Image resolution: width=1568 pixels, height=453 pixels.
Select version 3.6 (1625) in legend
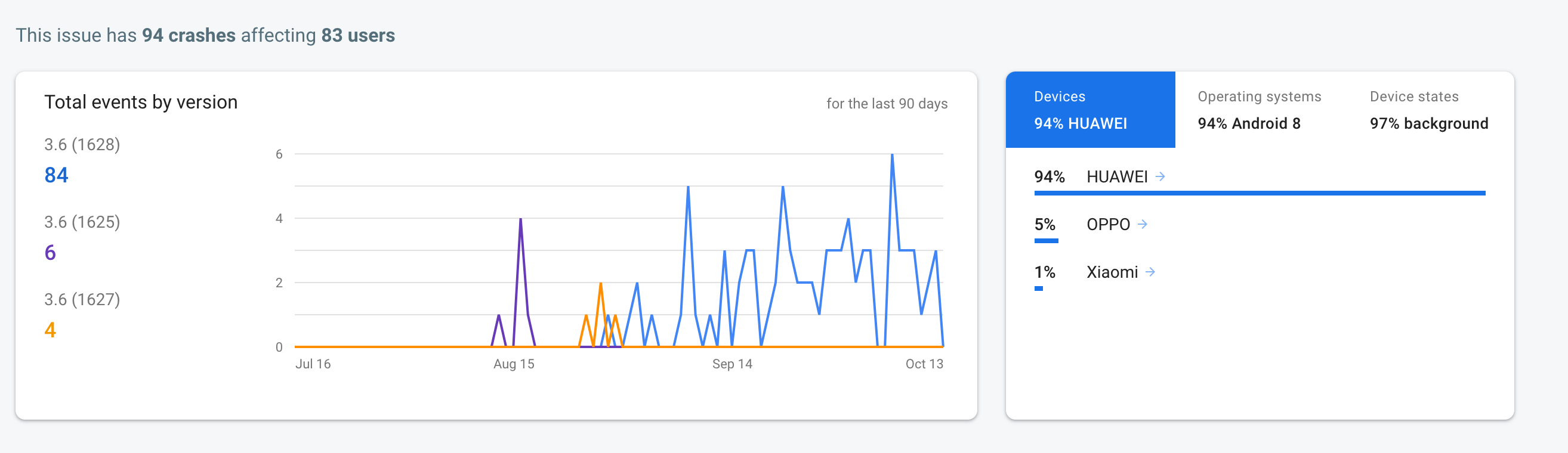coord(82,222)
